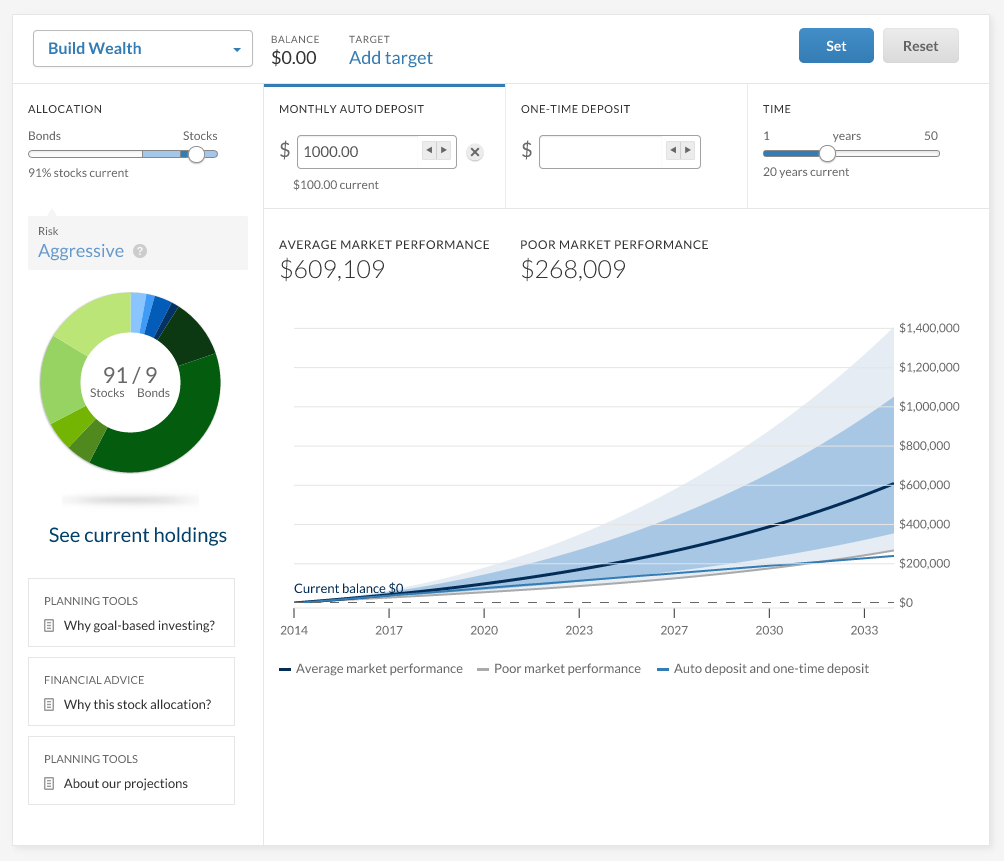Open Why goal-based investing? article
The width and height of the screenshot is (1004, 861).
click(x=139, y=625)
